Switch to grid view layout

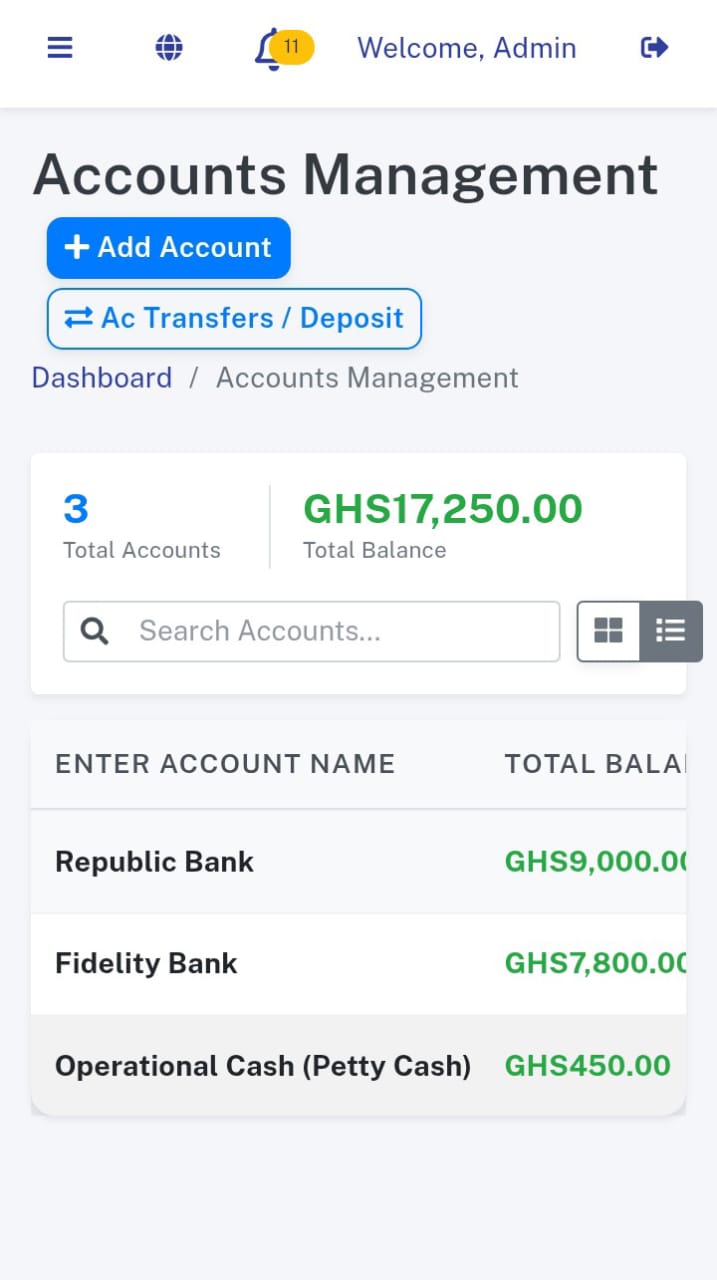pos(608,631)
